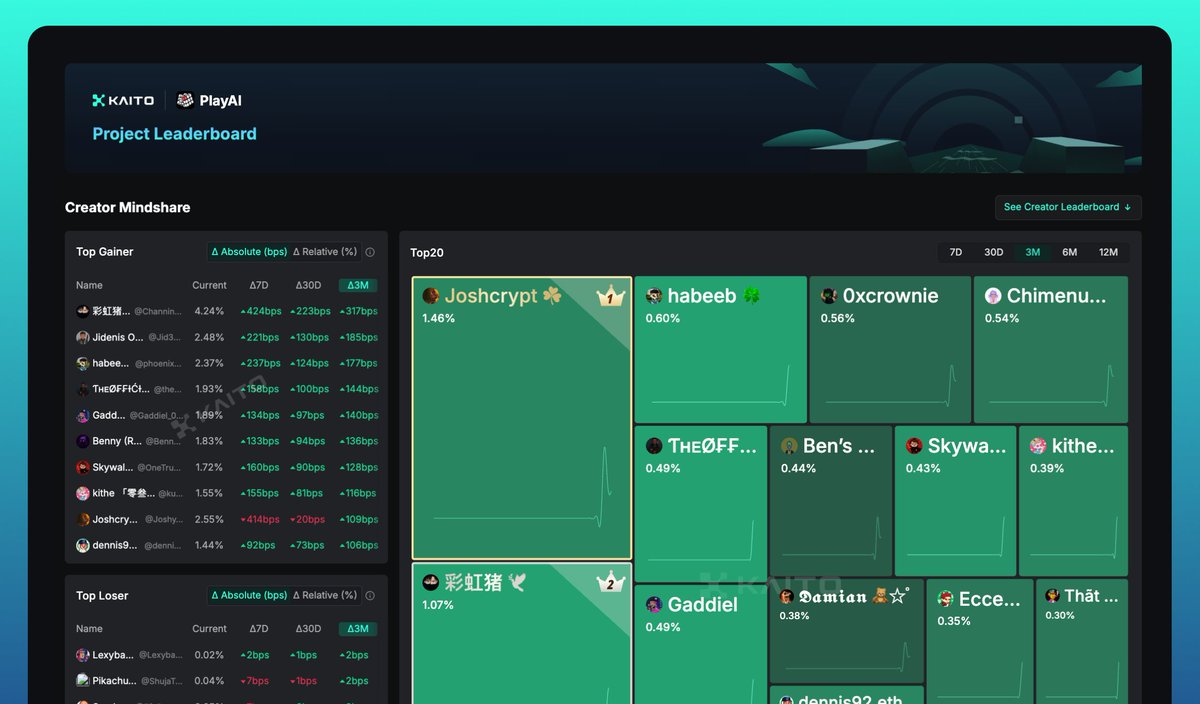This screenshot has width=1200, height=704.
Task: Select the 30D timeframe tab
Action: click(994, 252)
